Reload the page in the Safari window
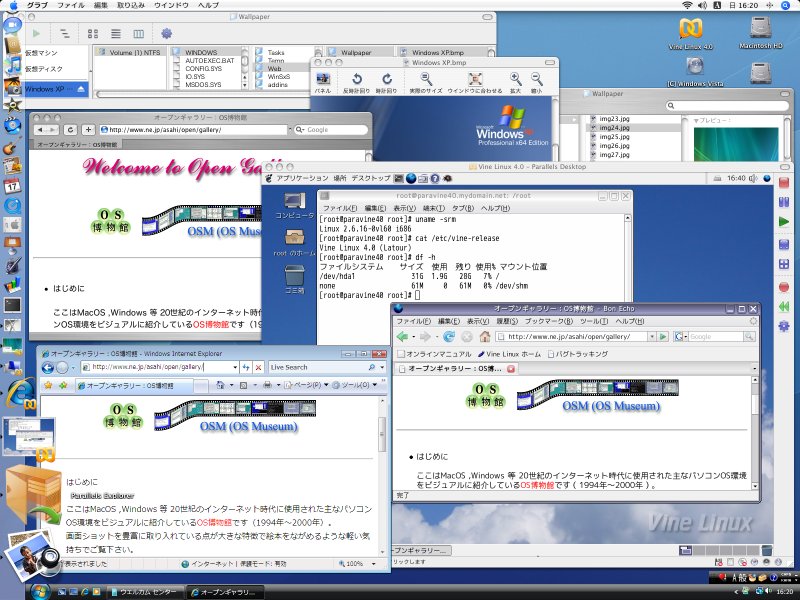Viewport: 800px width, 600px height. click(70, 130)
